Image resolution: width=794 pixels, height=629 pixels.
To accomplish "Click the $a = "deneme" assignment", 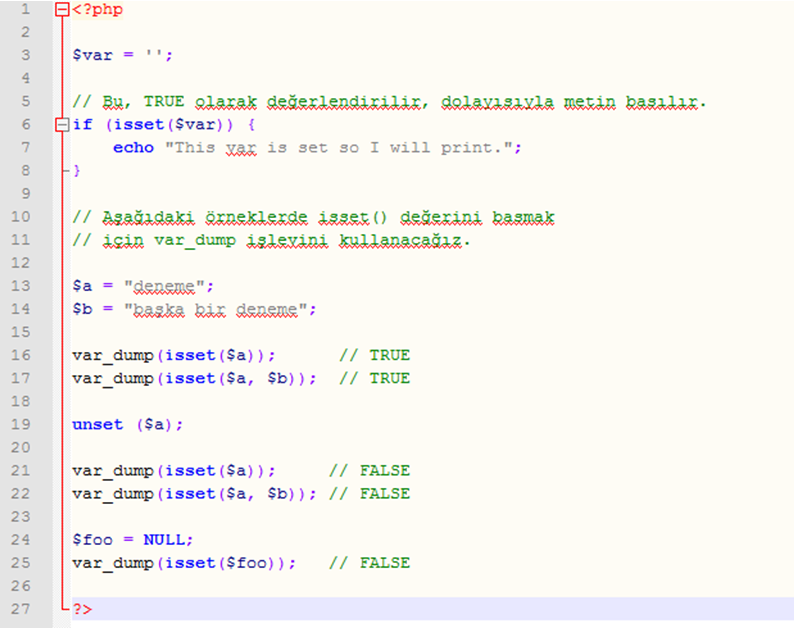I will click(x=143, y=286).
